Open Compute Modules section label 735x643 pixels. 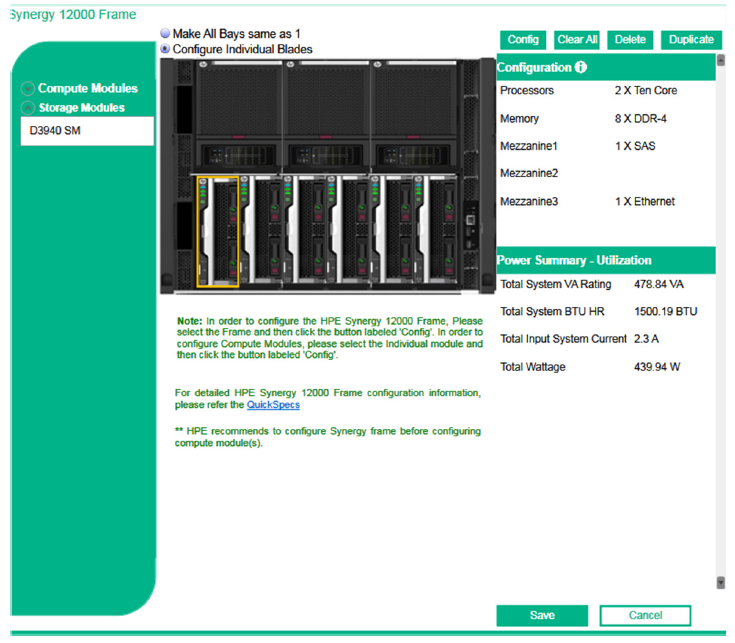pos(88,89)
